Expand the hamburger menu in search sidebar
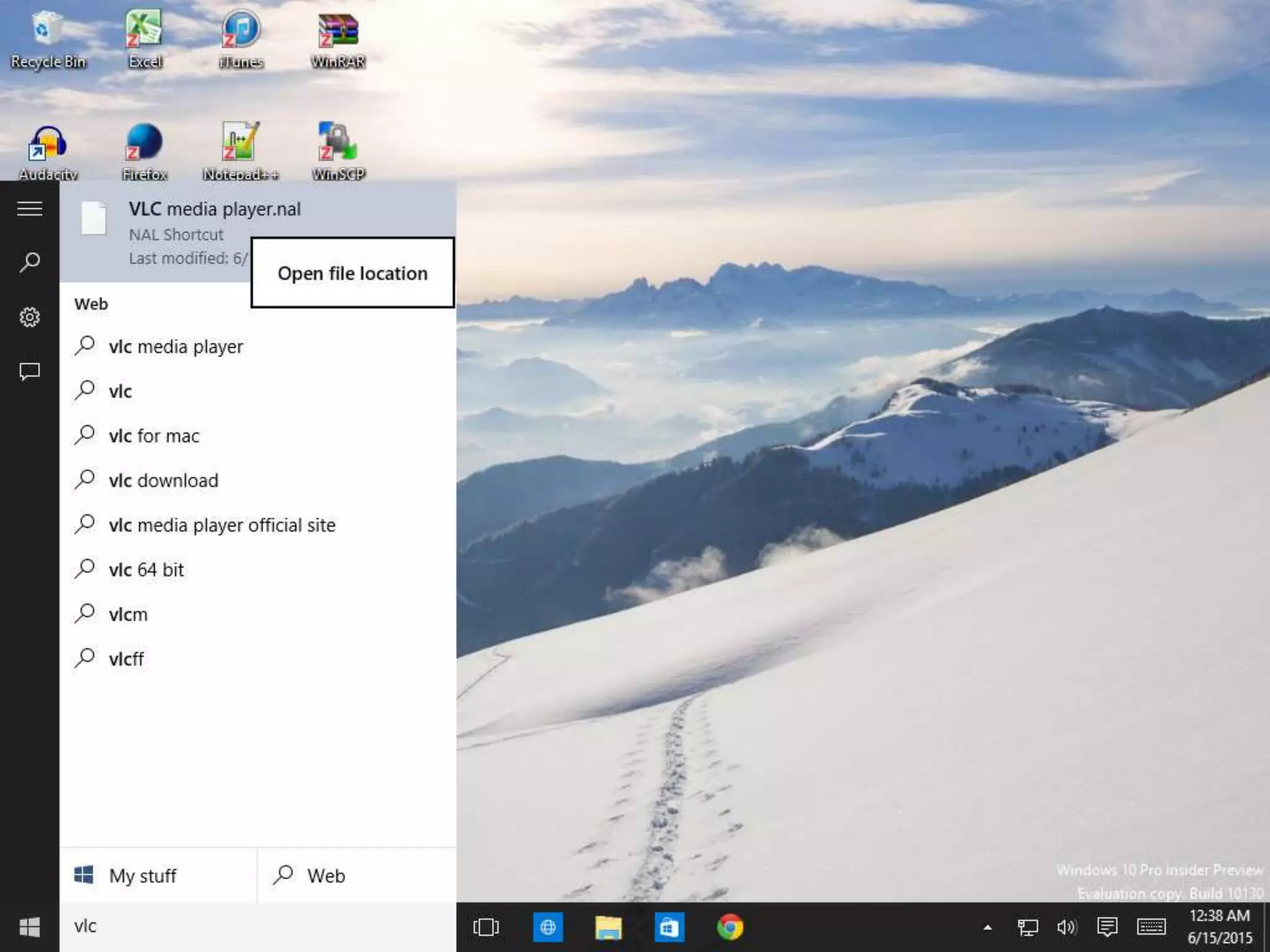Image resolution: width=1270 pixels, height=952 pixels. [x=30, y=209]
